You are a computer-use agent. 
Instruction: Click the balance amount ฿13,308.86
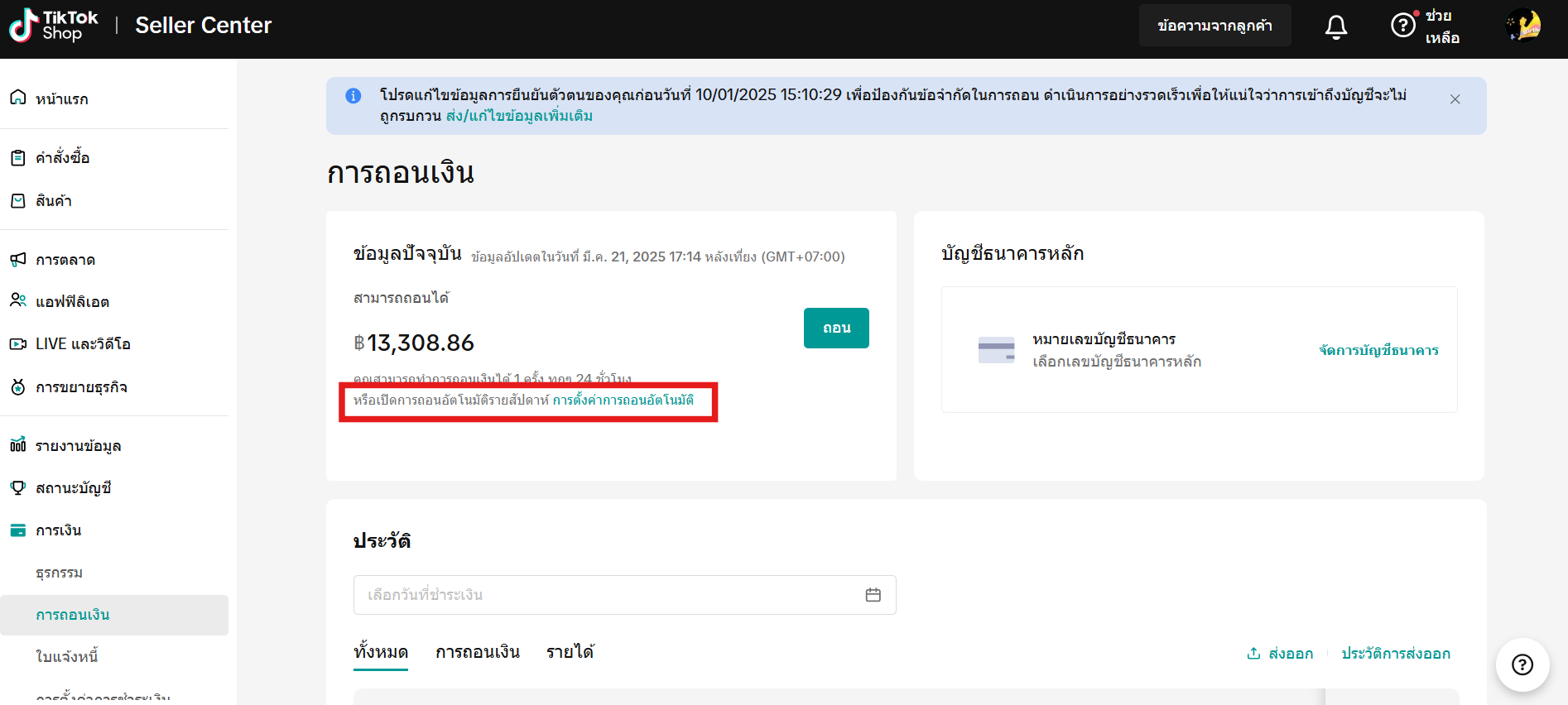coord(414,343)
